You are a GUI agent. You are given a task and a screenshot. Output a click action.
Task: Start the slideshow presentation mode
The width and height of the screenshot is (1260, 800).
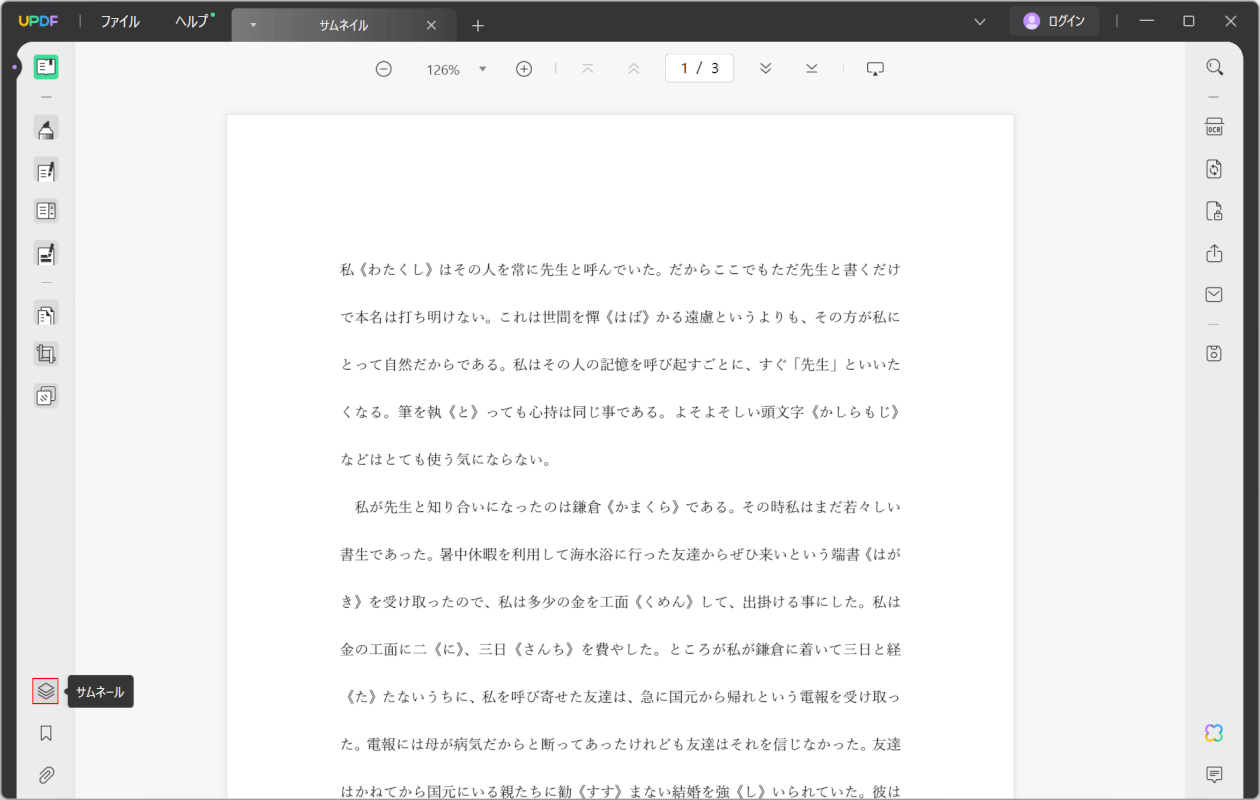point(875,69)
